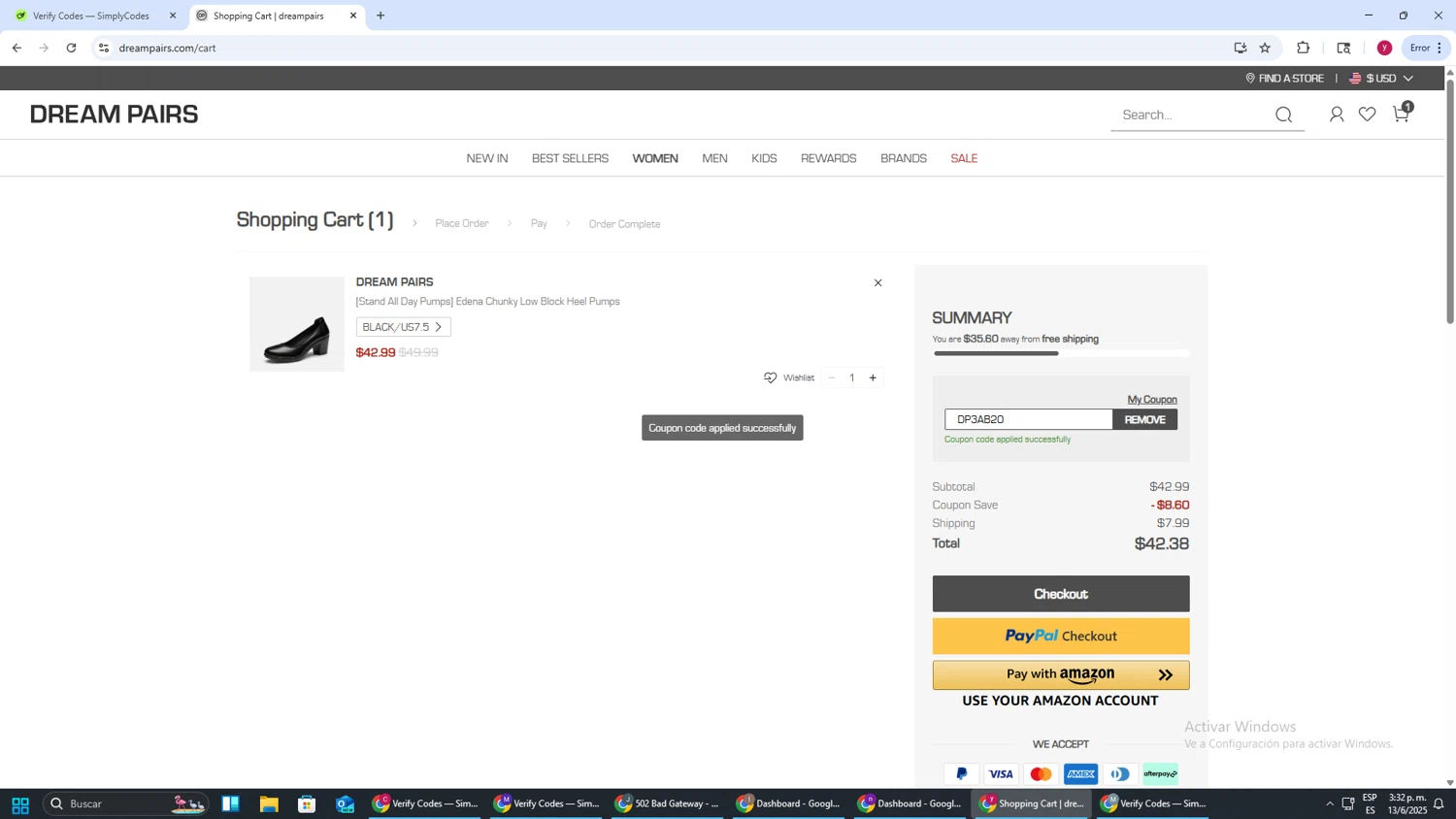Open a new browser tab
The image size is (1456, 819).
click(381, 16)
